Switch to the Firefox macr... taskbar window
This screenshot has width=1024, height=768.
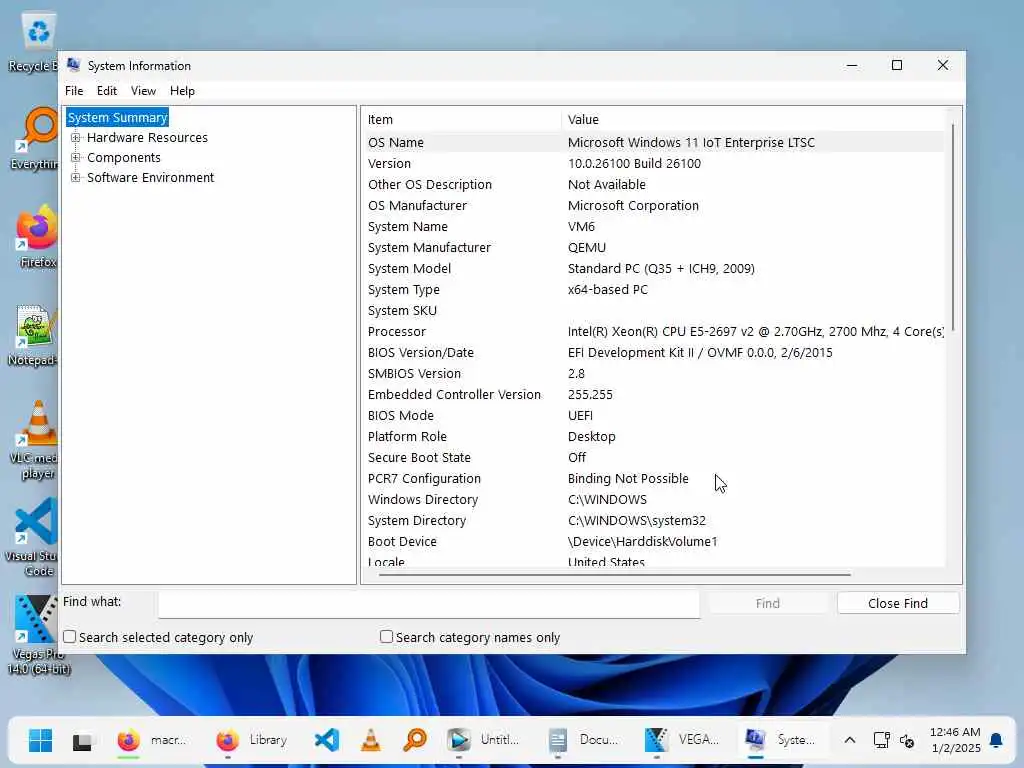point(154,740)
